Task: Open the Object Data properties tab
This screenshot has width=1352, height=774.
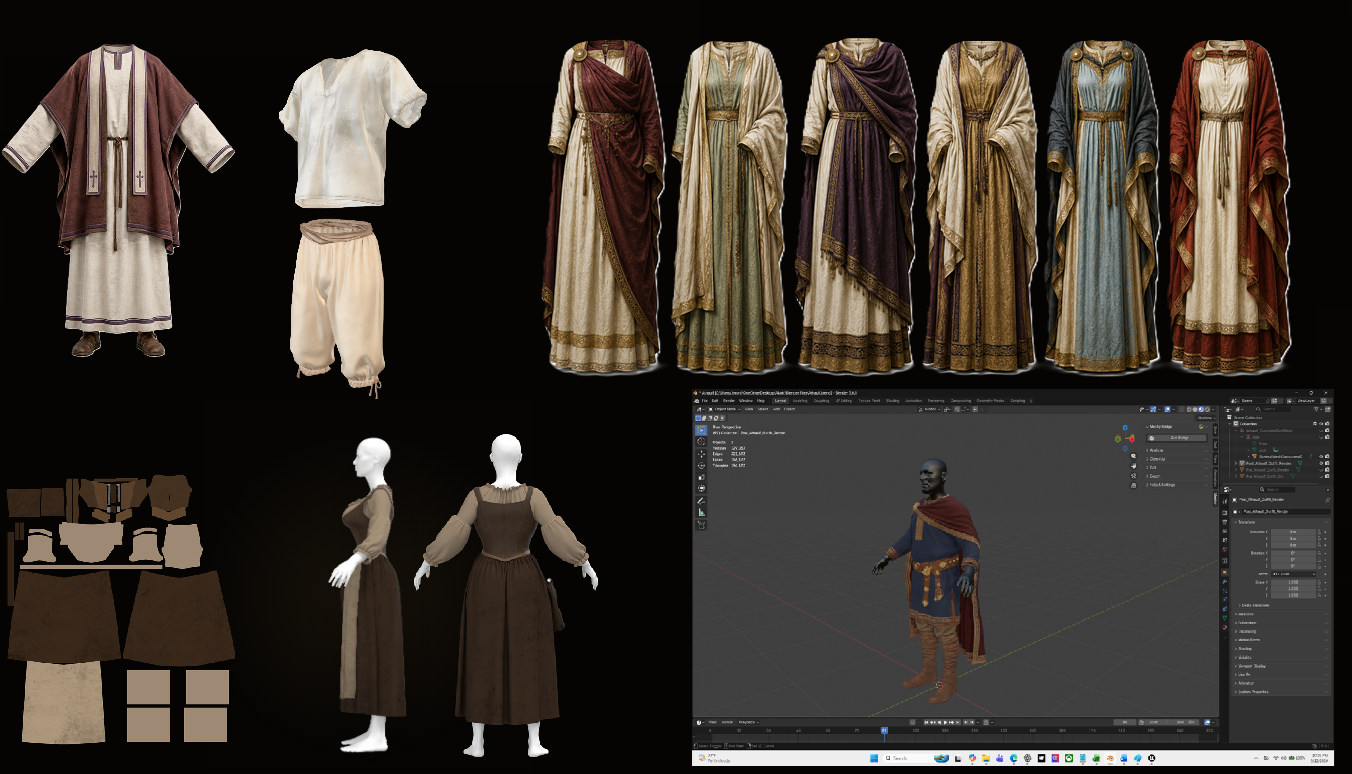Action: tap(1225, 618)
